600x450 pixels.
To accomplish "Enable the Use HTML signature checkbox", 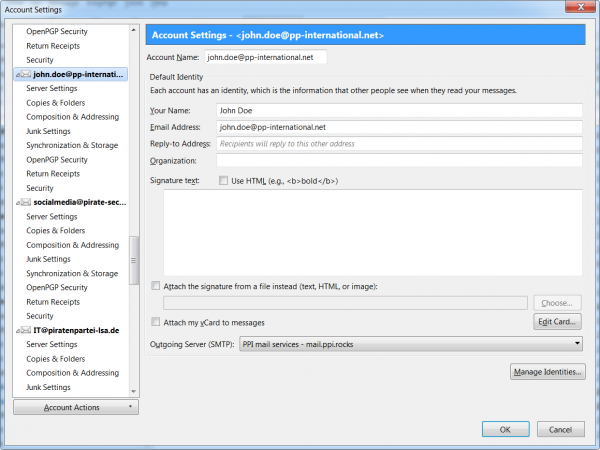I will click(x=223, y=181).
